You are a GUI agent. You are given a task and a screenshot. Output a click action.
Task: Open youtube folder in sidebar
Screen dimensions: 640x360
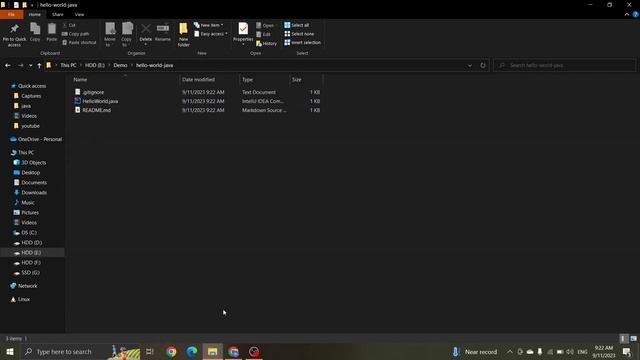(31, 126)
